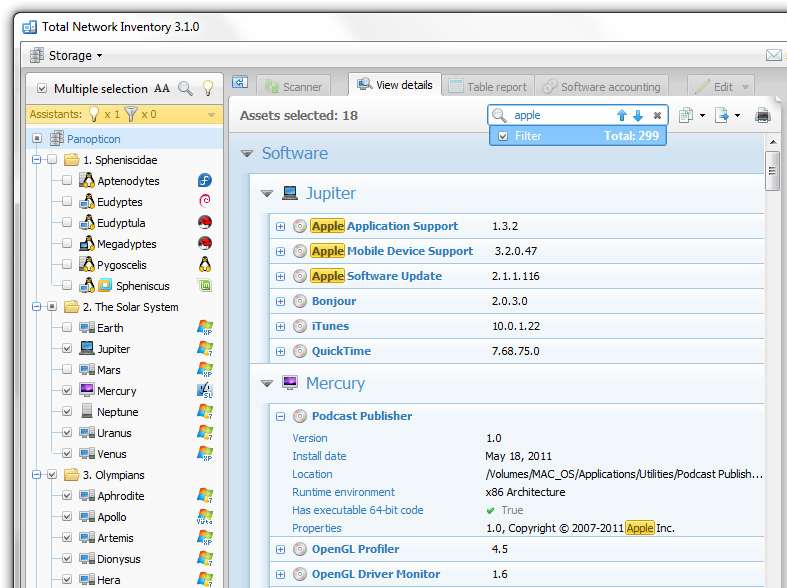Click the Panopticon storage root icon
The image size is (787, 588).
[x=57, y=138]
